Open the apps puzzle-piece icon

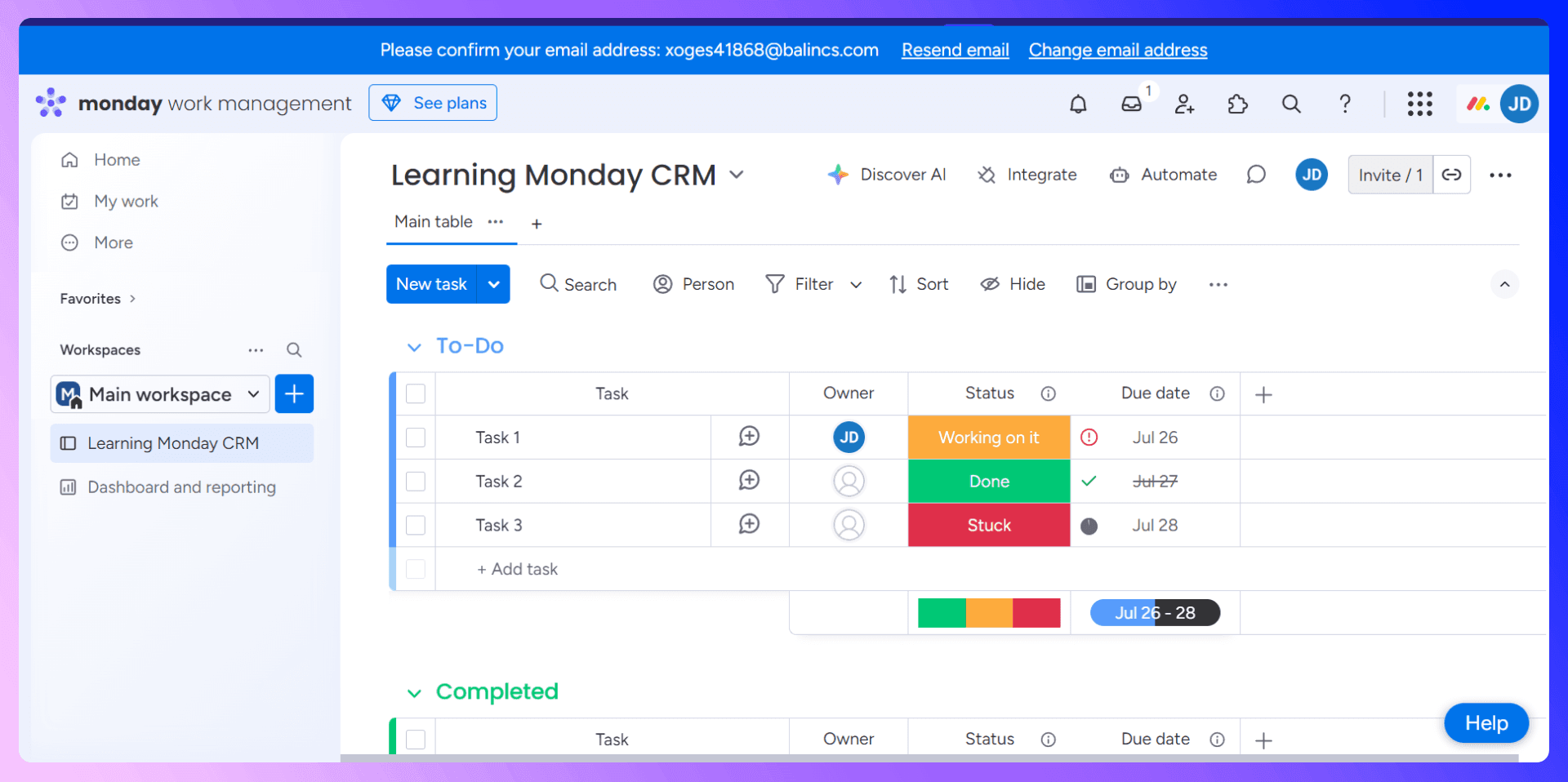pos(1238,104)
